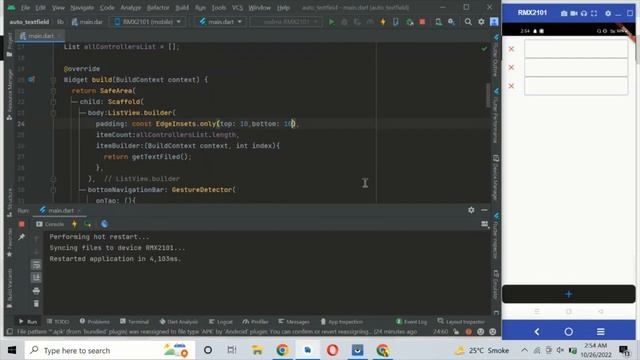This screenshot has width=640, height=360.
Task: Open the Problems tool window tab
Action: coord(95,322)
